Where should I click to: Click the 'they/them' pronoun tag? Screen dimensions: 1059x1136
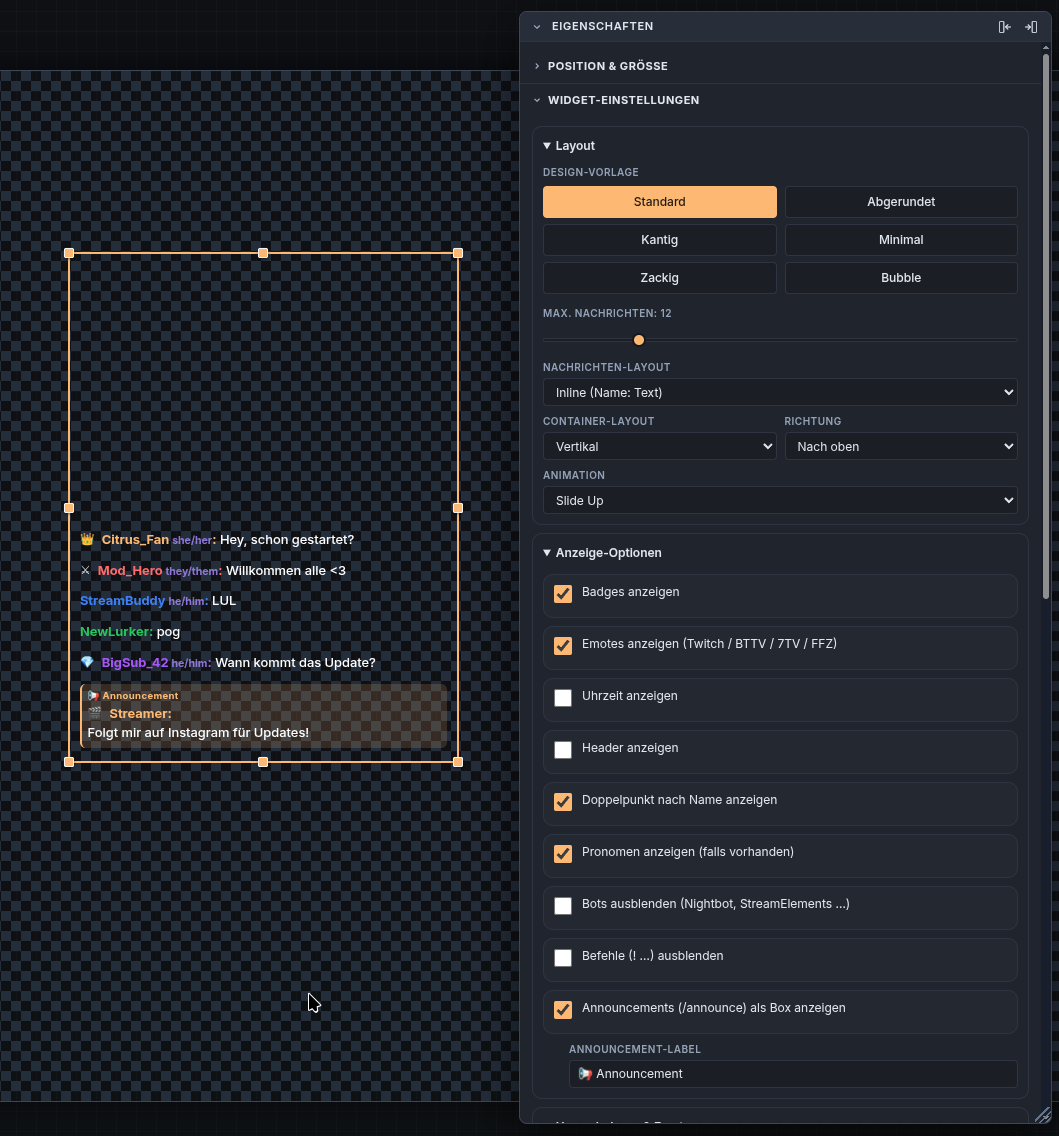[192, 572]
